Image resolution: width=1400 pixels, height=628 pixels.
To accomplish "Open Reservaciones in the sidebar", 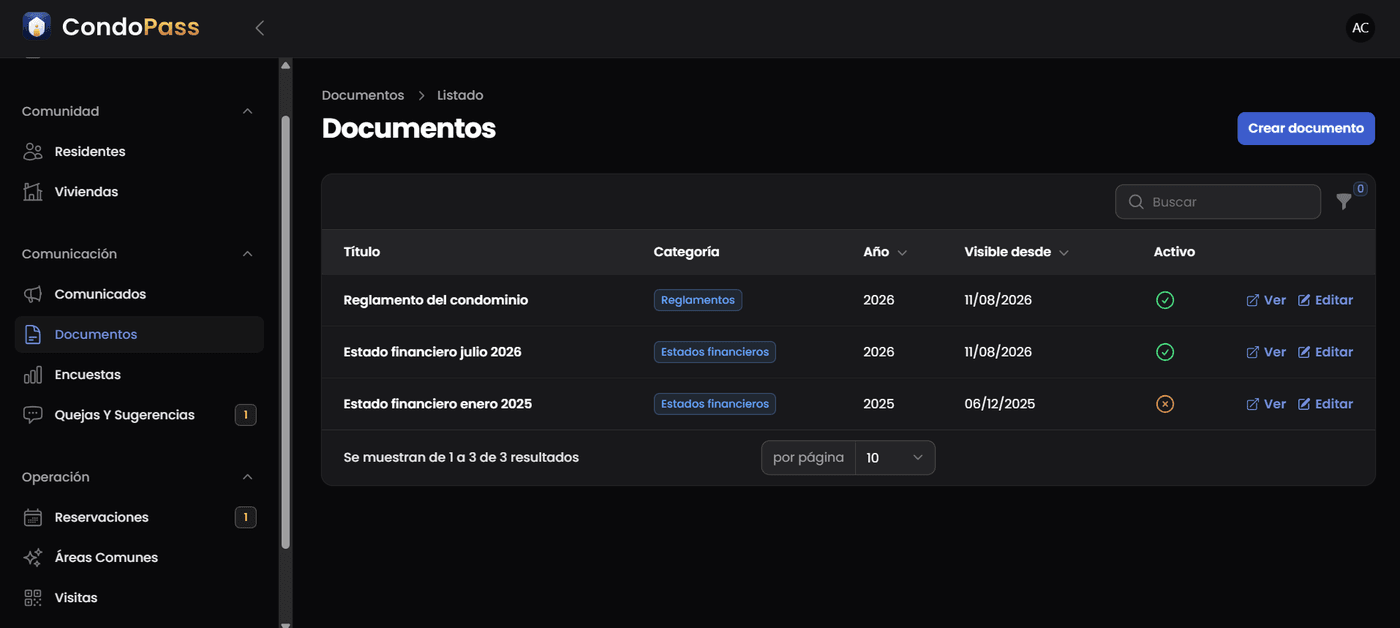I will click(x=139, y=517).
